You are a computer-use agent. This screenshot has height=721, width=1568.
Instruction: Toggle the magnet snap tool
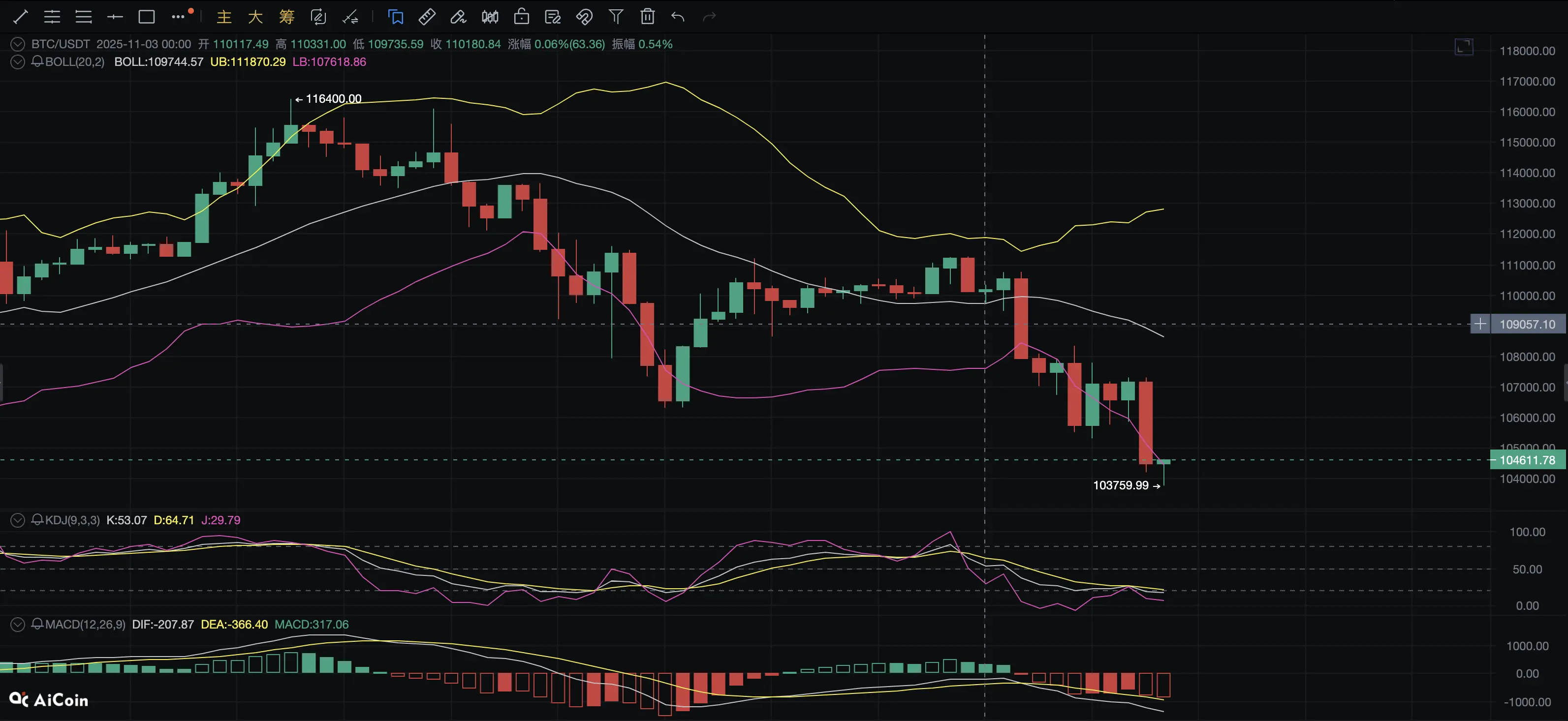pyautogui.click(x=584, y=16)
